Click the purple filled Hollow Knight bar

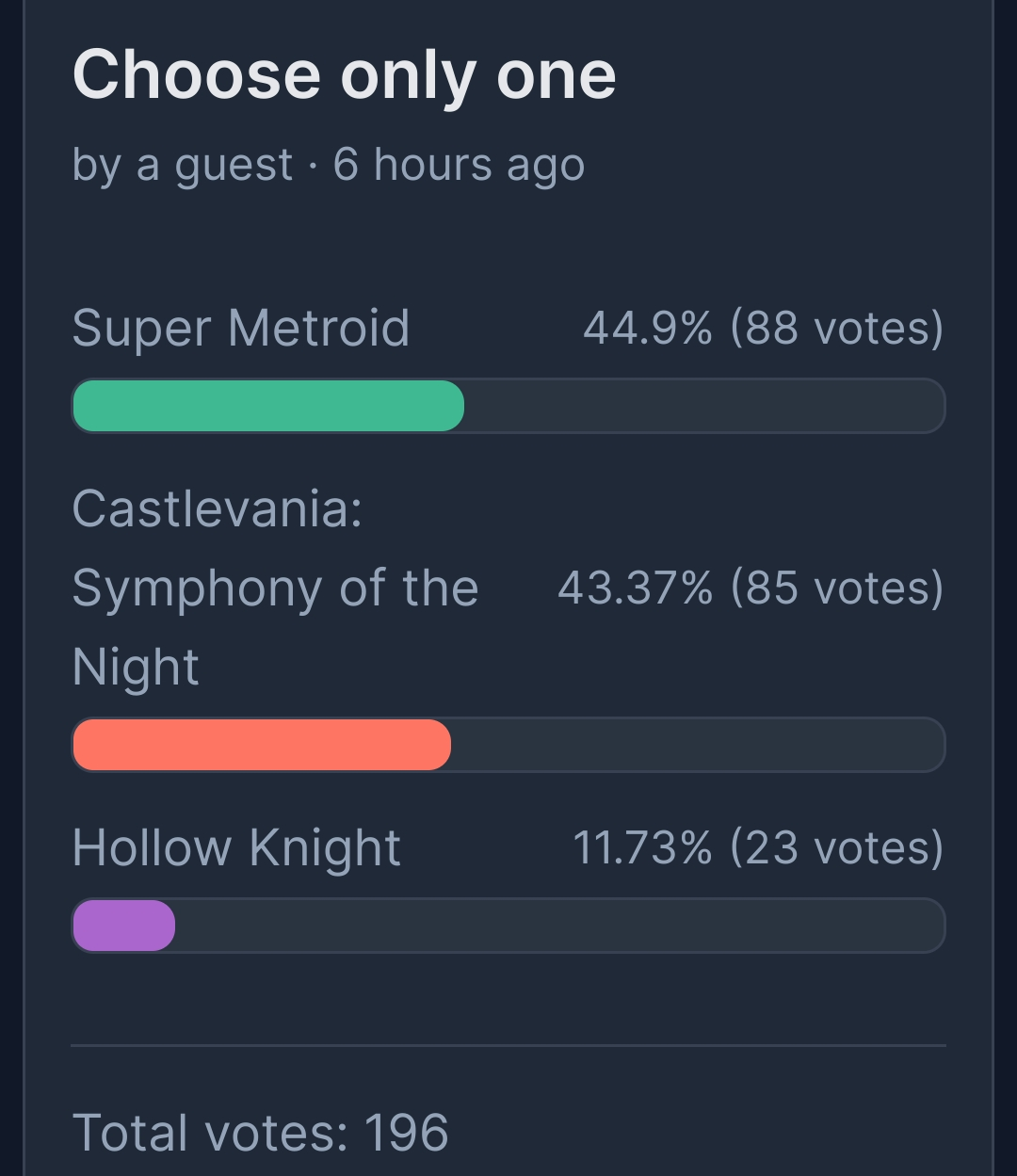point(123,926)
